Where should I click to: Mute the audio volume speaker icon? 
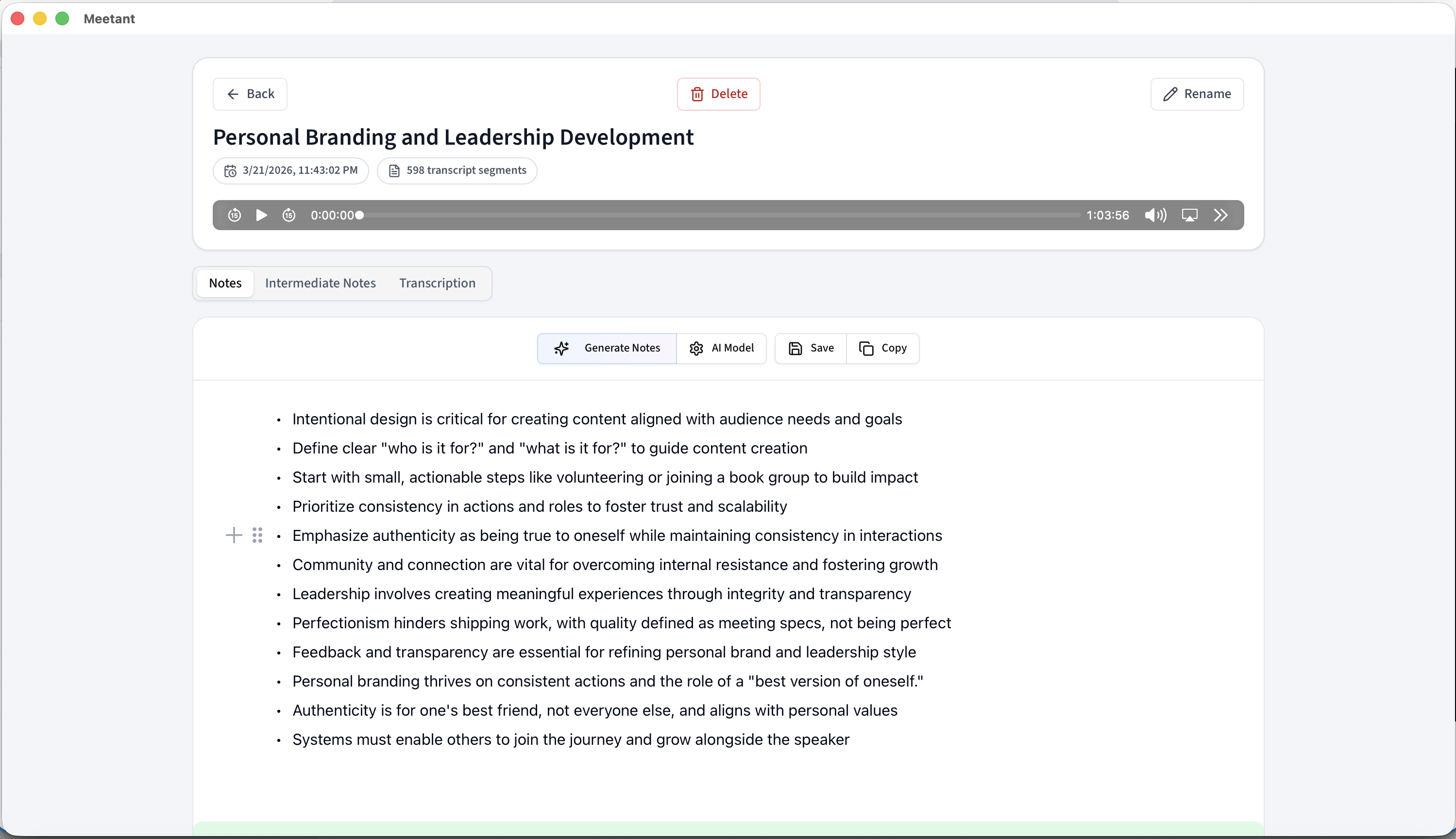1155,215
